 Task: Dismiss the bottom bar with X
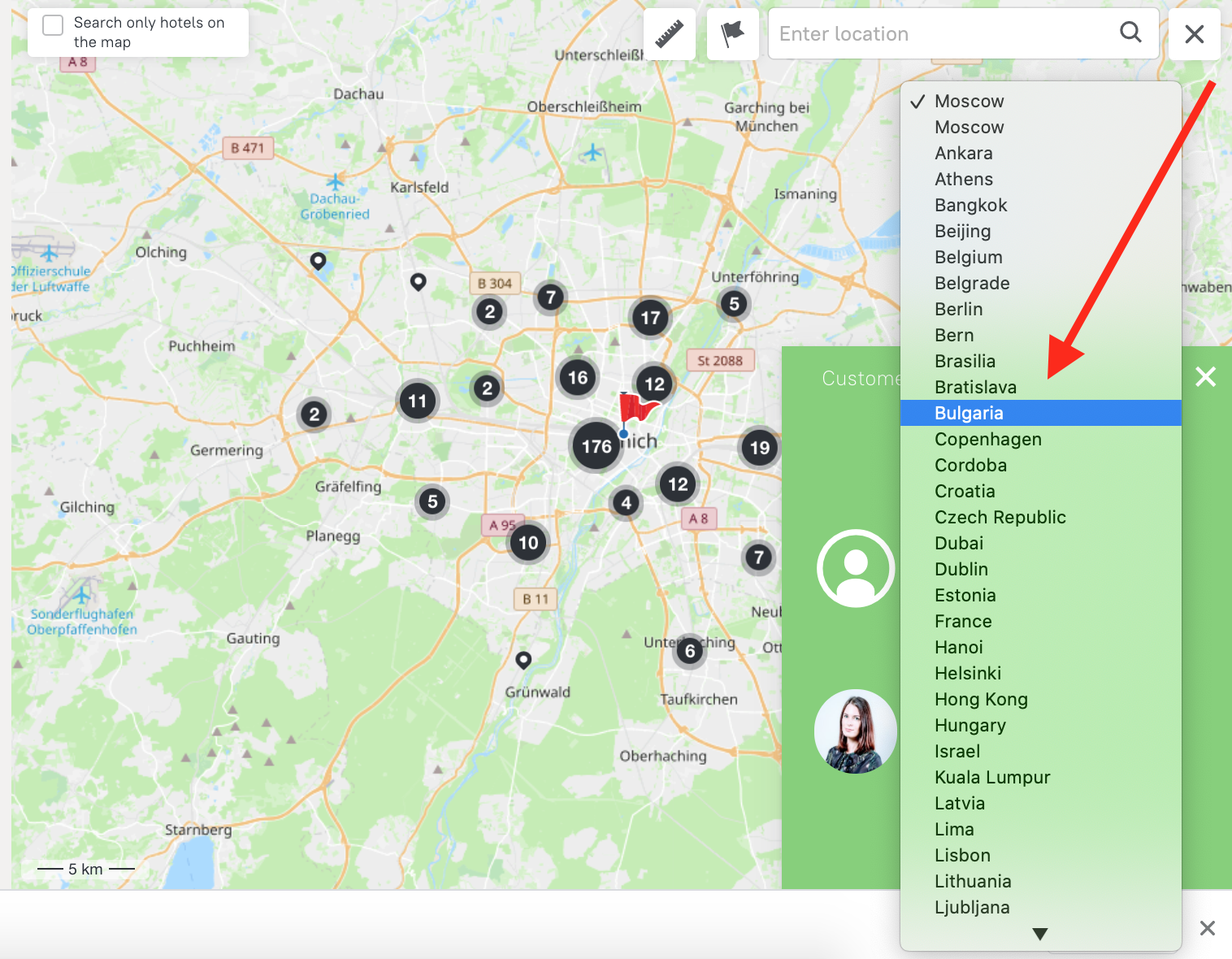[x=1207, y=928]
